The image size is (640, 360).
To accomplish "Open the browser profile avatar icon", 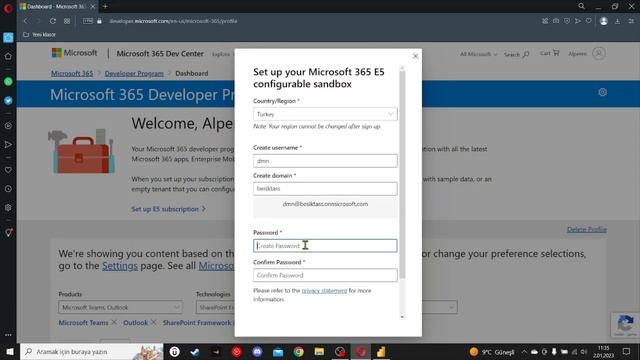I will click(x=604, y=21).
